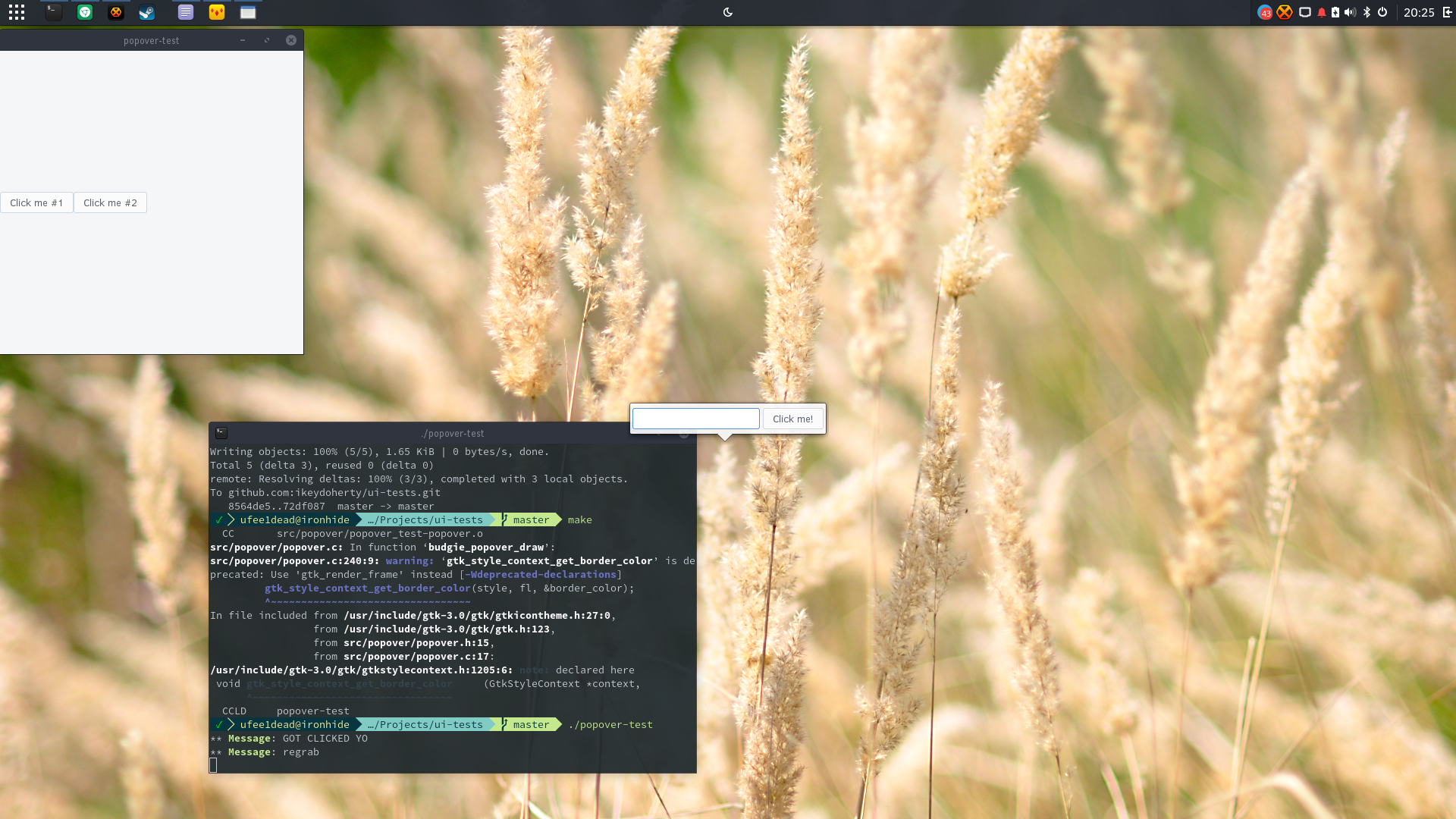
Task: Click 'src/popover/popover_test-popover.o' CC line
Action: tap(380, 534)
